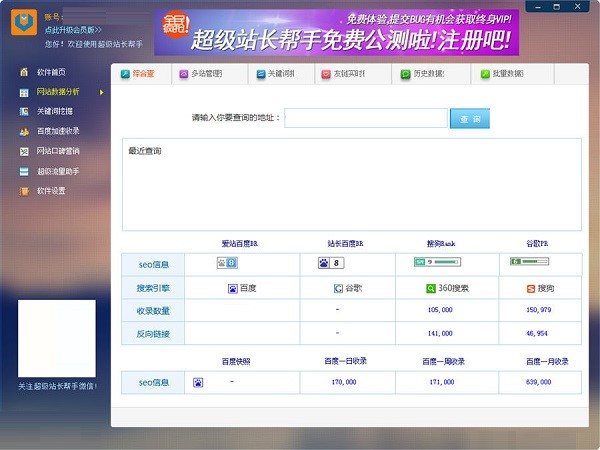Click the 查询 search button
600x450 pixels.
[470, 119]
